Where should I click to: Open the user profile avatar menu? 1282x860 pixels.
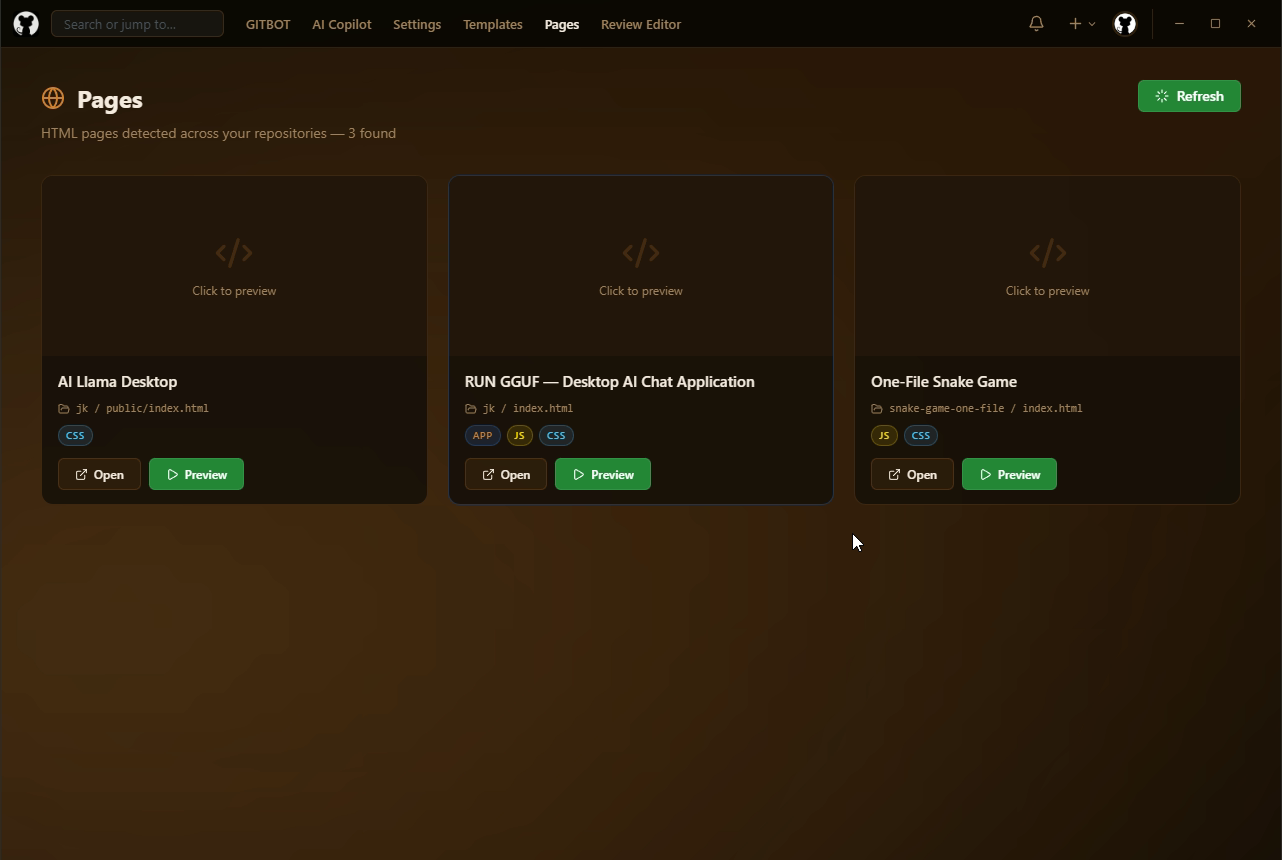tap(1125, 24)
